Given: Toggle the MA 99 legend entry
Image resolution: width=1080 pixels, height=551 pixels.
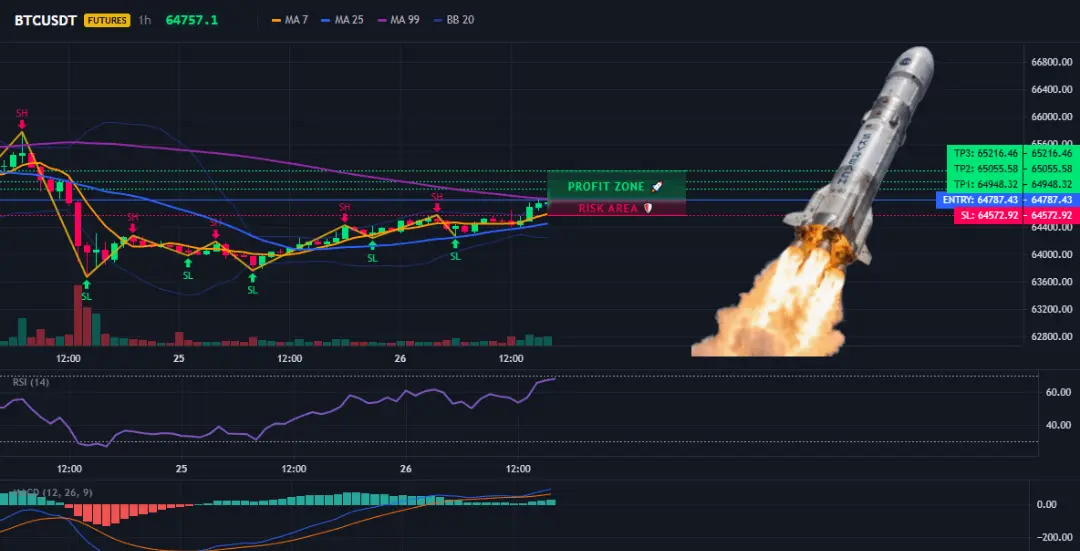Looking at the screenshot, I should coord(398,20).
